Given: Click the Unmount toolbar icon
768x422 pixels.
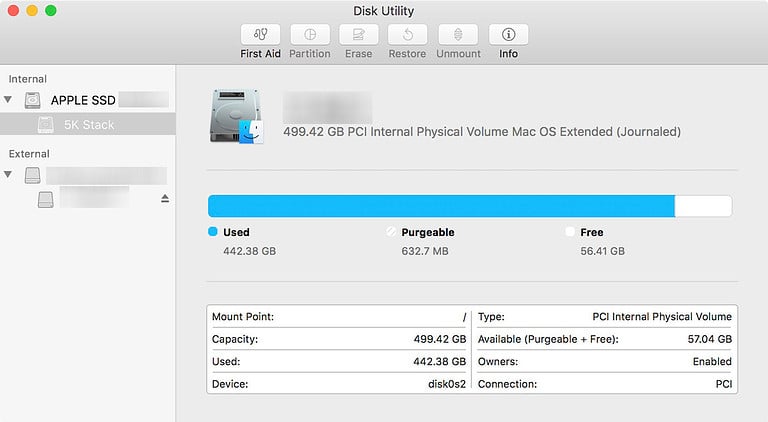Looking at the screenshot, I should coord(458,34).
